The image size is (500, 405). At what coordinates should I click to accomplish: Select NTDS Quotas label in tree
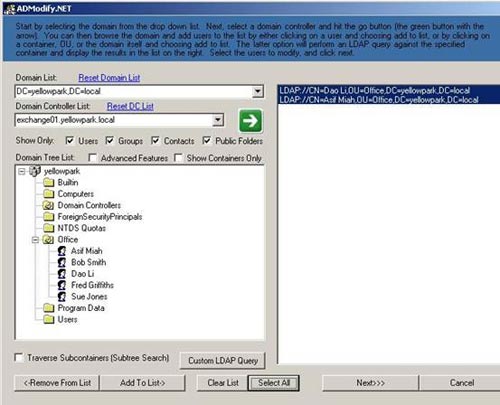[82, 228]
